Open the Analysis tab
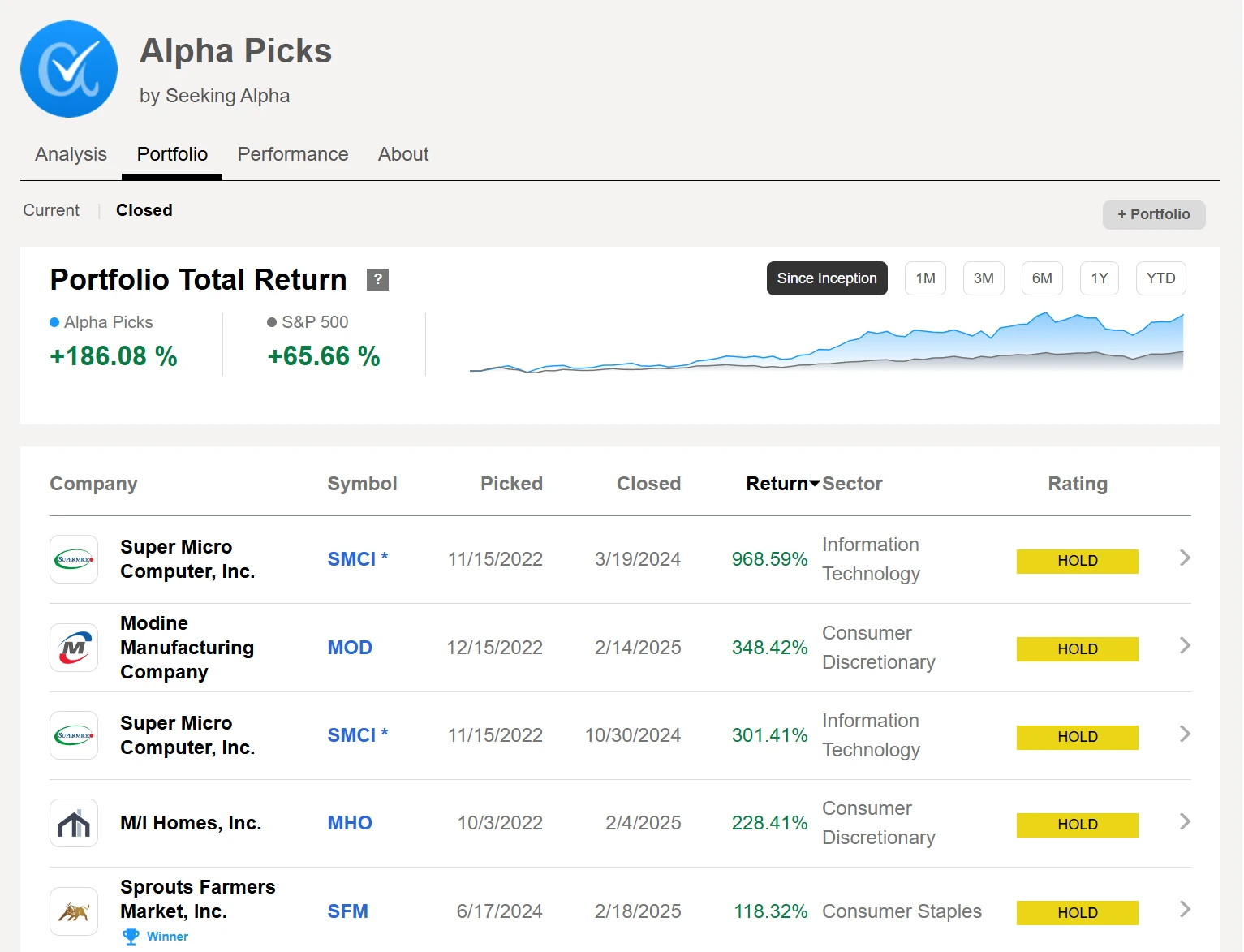 point(71,154)
